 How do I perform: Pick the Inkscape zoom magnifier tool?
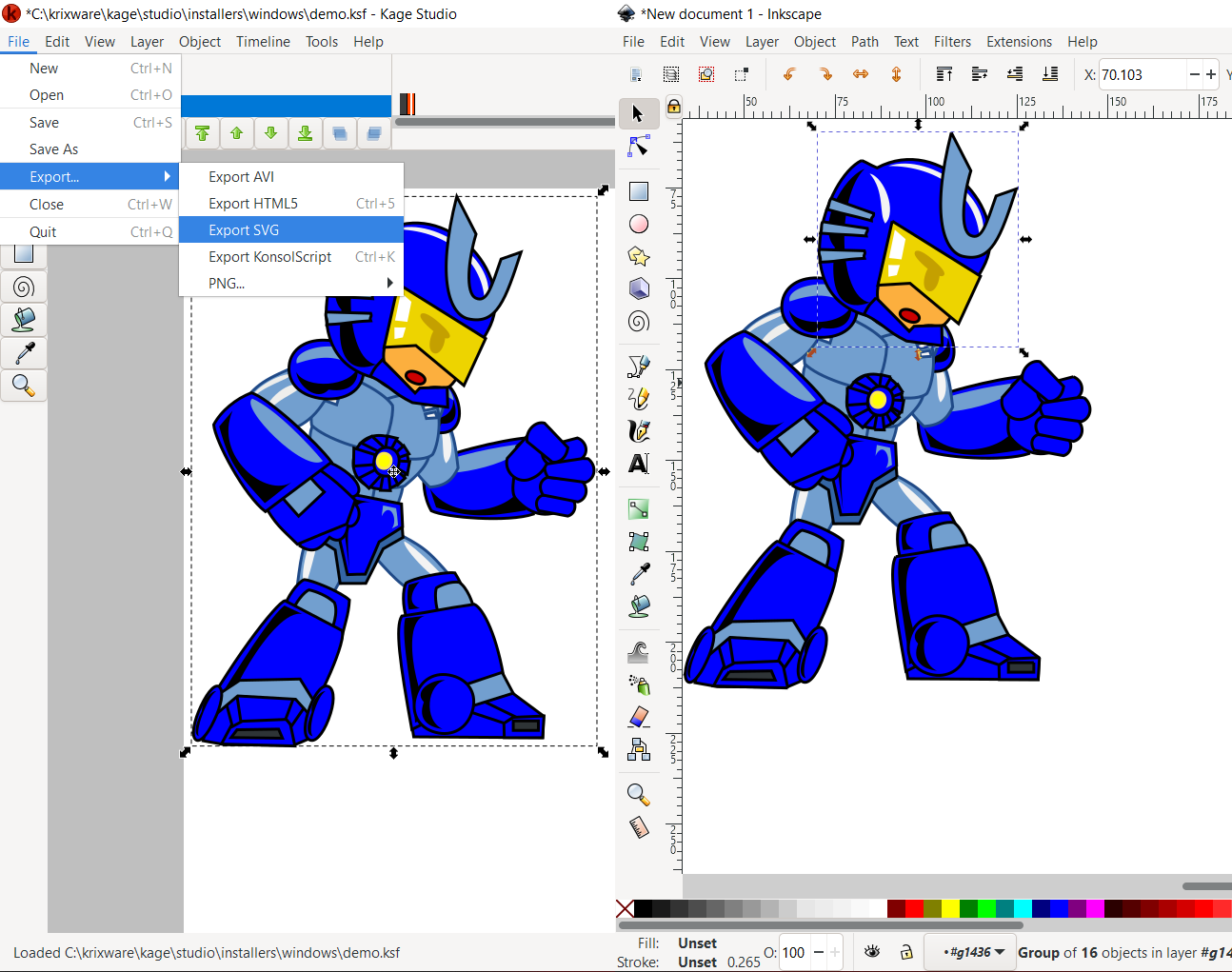(639, 795)
